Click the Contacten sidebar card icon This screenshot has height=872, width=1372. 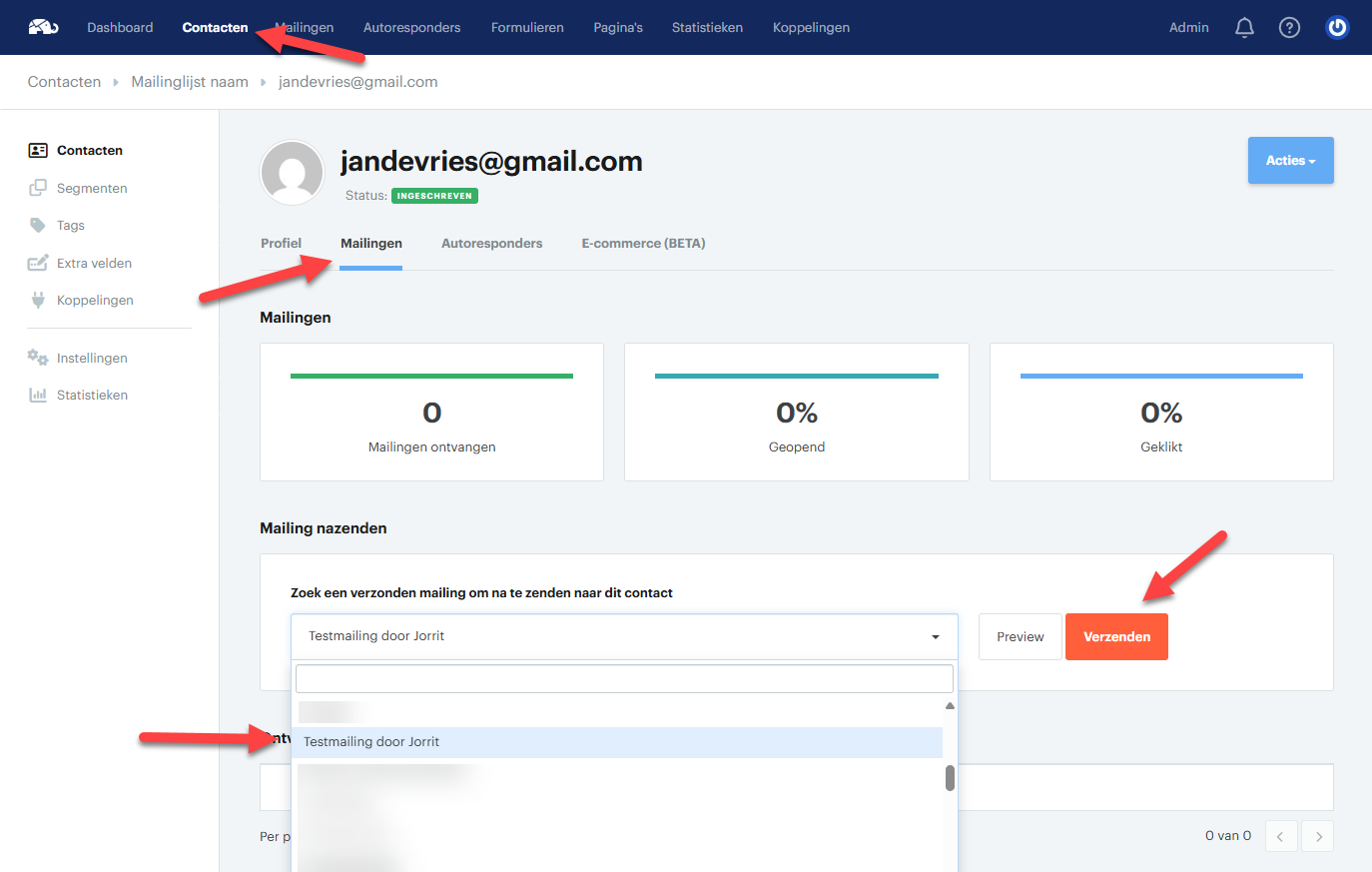coord(38,151)
